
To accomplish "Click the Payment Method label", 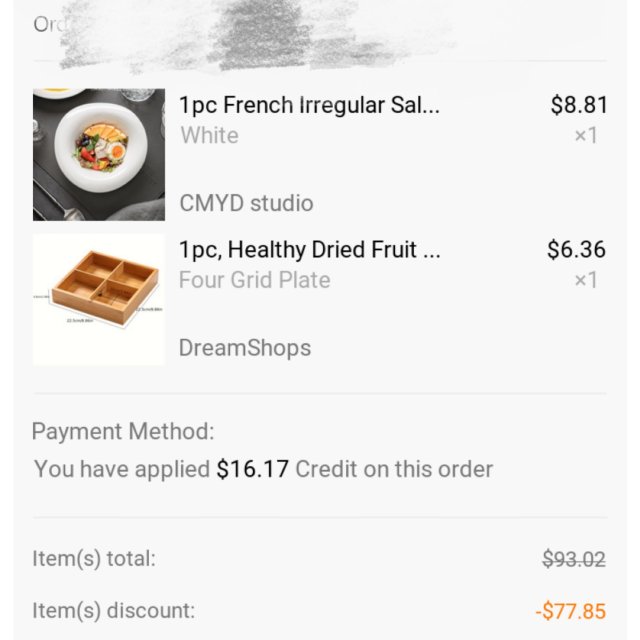I will (x=123, y=432).
